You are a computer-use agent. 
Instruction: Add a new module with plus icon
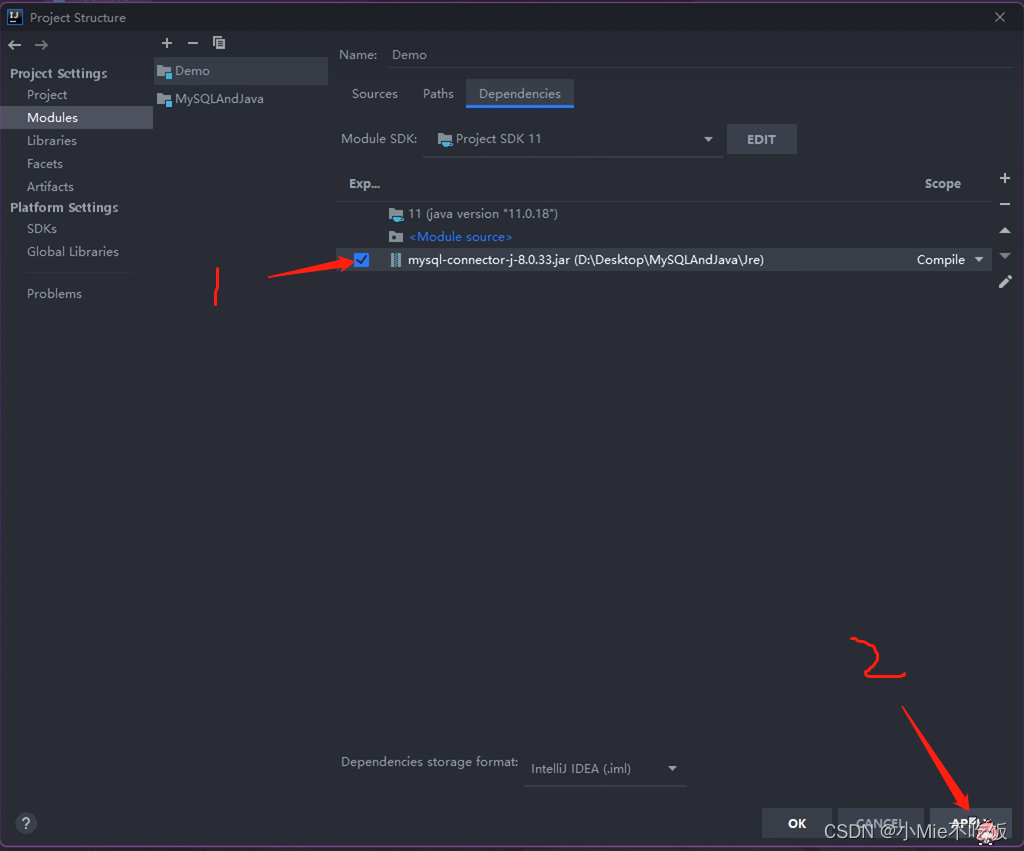166,43
